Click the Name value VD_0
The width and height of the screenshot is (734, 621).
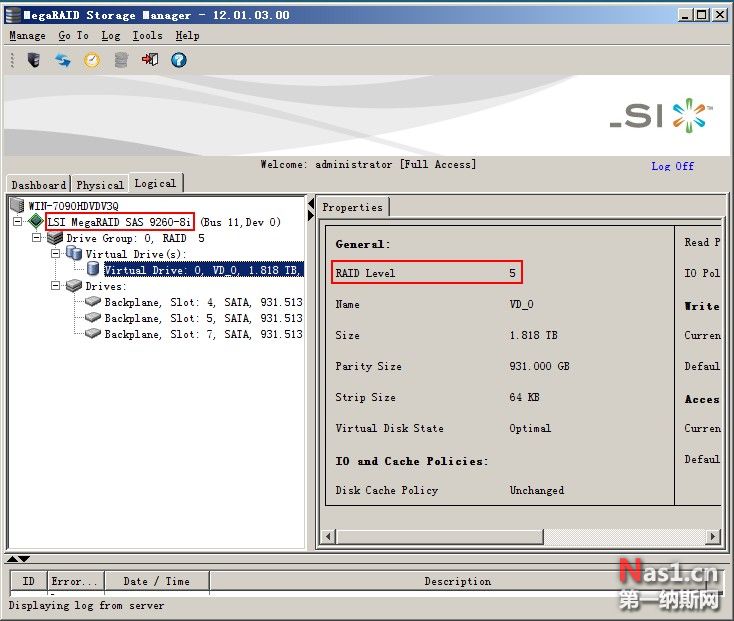click(521, 304)
